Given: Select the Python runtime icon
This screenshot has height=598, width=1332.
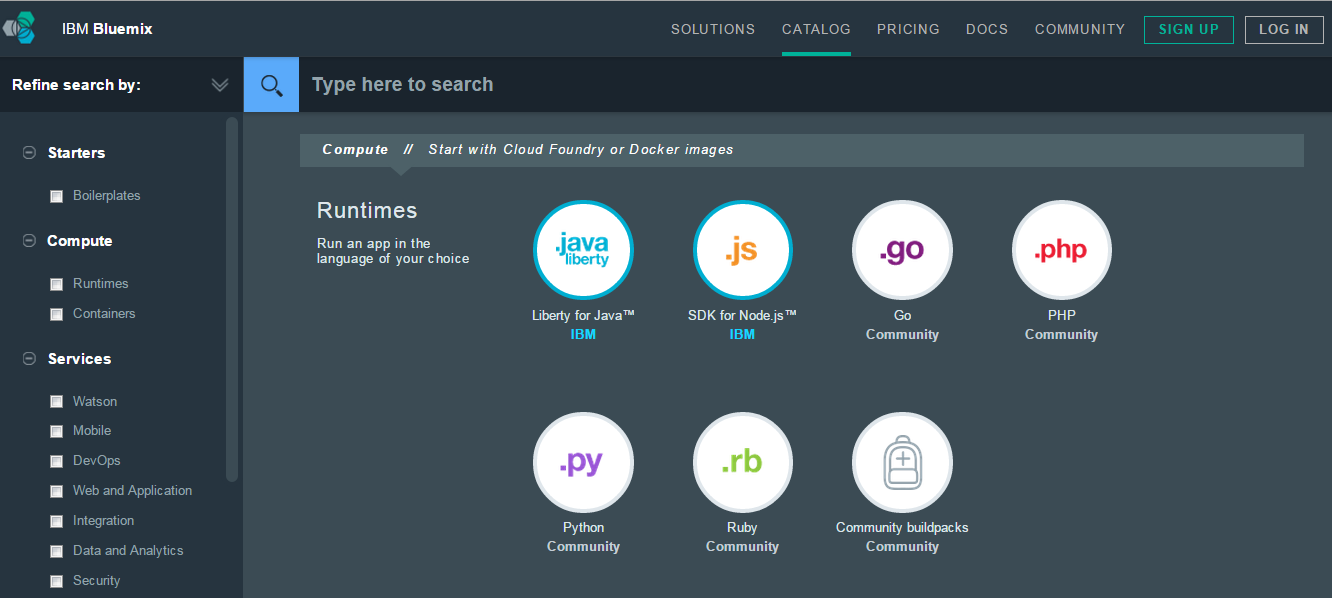Looking at the screenshot, I should pyautogui.click(x=583, y=462).
